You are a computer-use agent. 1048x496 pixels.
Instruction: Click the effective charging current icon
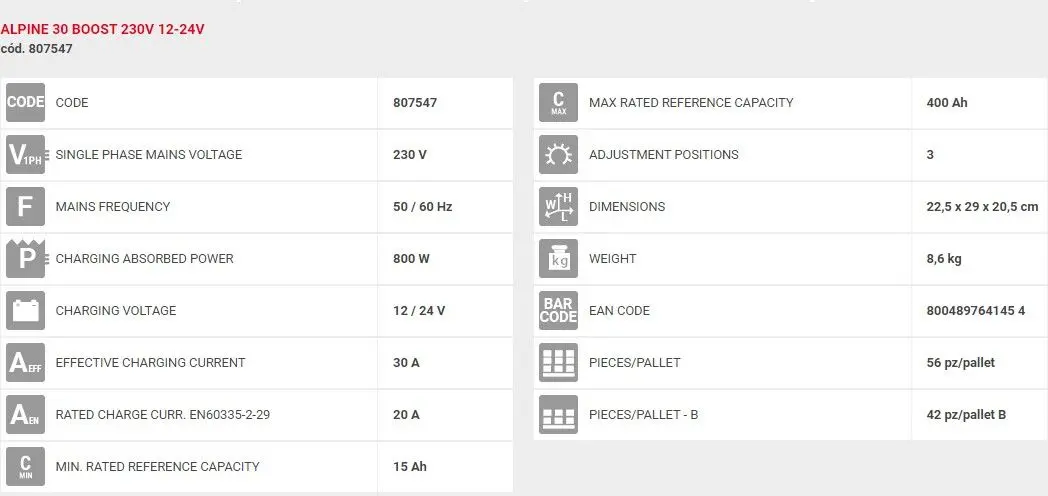point(26,363)
